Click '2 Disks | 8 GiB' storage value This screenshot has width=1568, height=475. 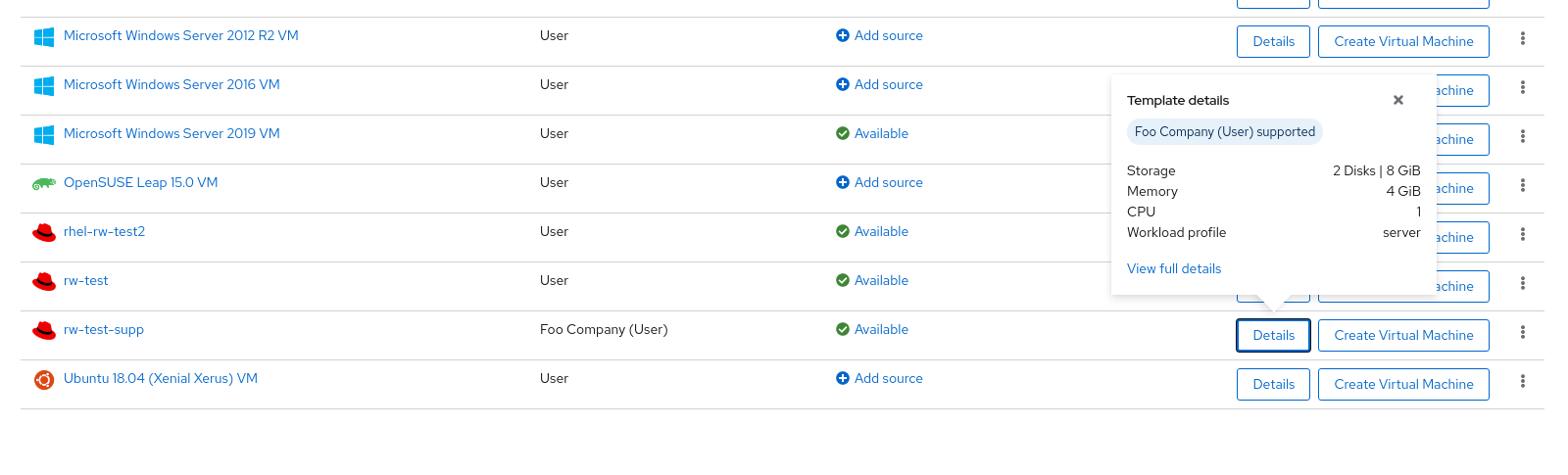[x=1376, y=170]
